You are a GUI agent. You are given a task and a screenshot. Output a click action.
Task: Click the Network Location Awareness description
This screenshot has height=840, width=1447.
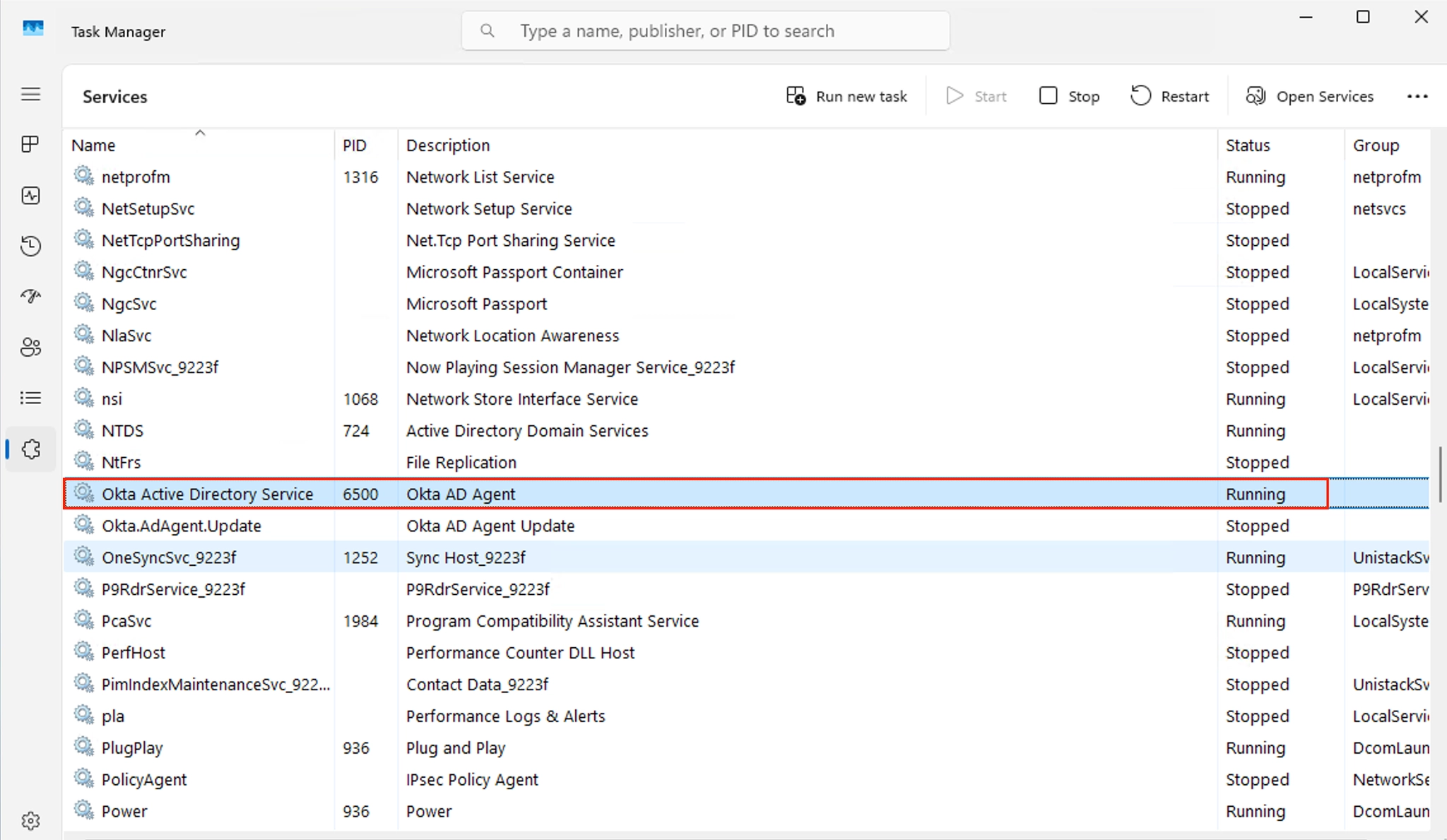point(513,336)
